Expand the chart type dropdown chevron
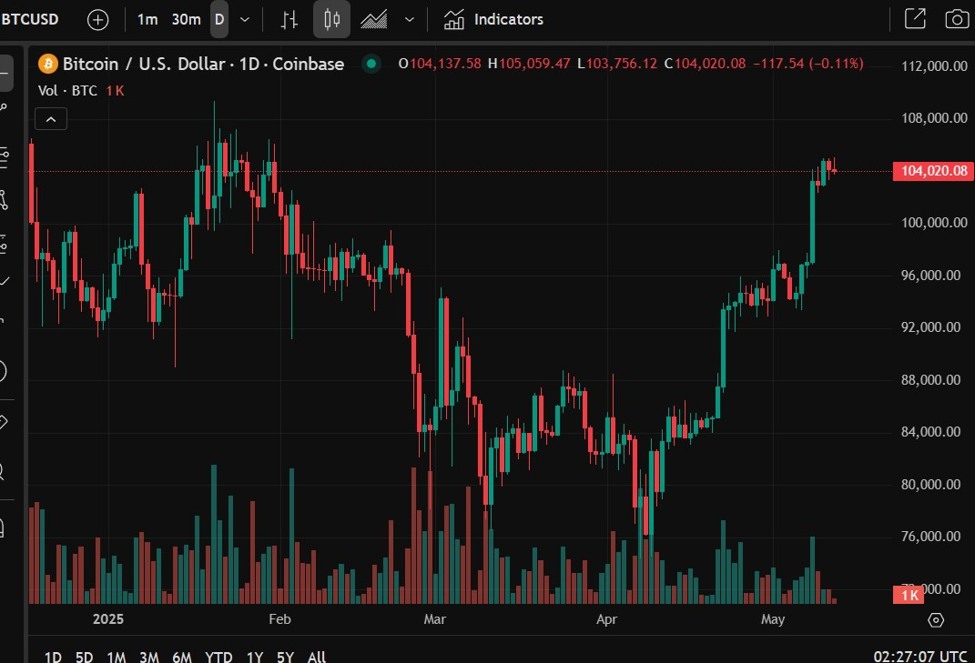Image resolution: width=975 pixels, height=663 pixels. (409, 19)
